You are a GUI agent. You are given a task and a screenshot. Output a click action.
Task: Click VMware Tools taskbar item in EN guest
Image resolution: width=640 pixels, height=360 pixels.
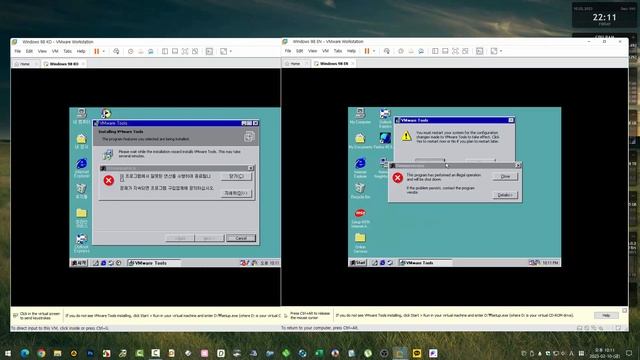tap(425, 262)
